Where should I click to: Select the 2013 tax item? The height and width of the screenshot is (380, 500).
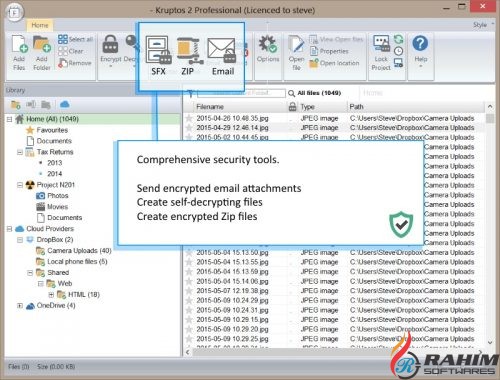(x=55, y=163)
